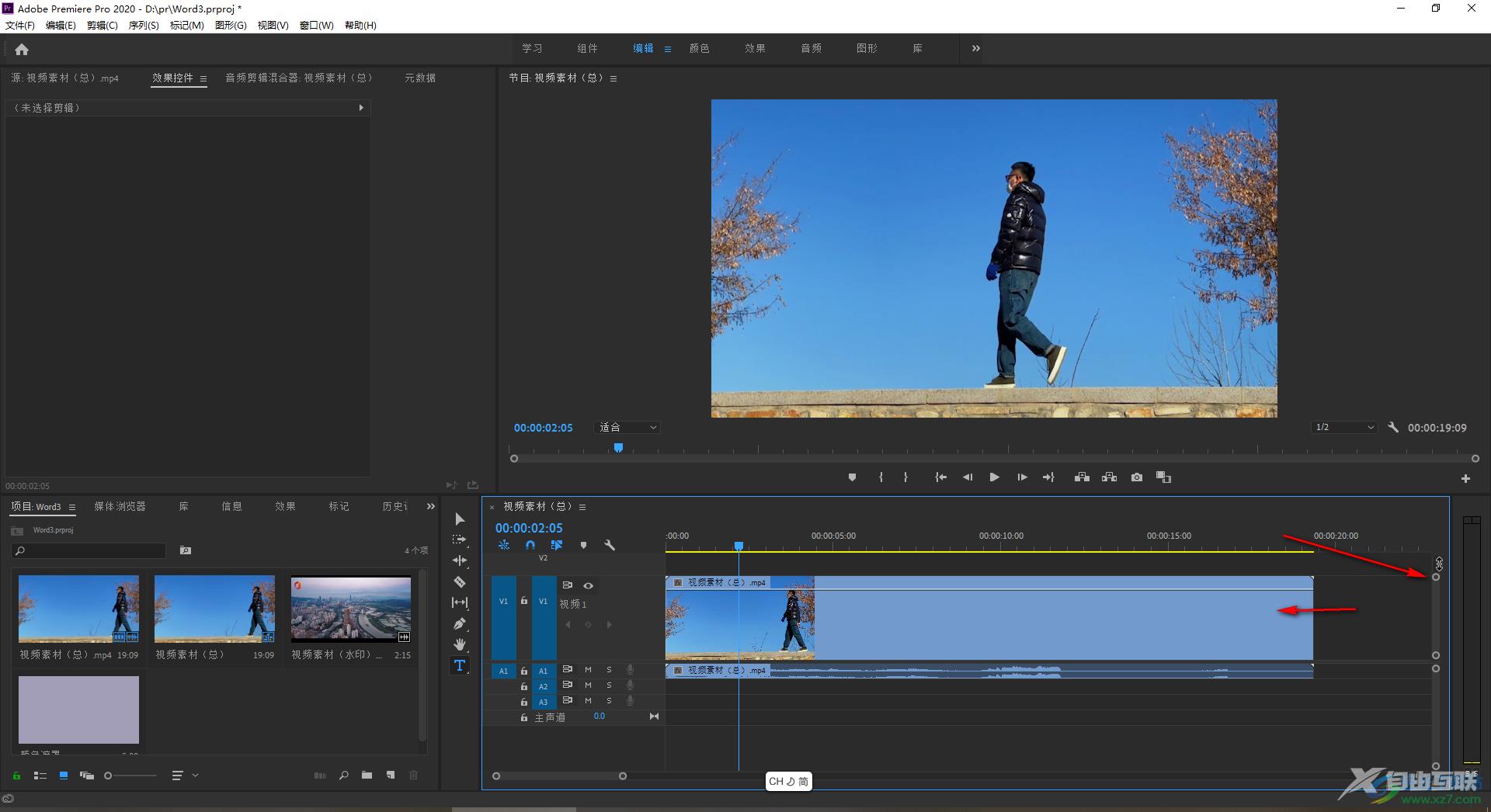Click the New Item icon
The image size is (1491, 812).
(391, 775)
